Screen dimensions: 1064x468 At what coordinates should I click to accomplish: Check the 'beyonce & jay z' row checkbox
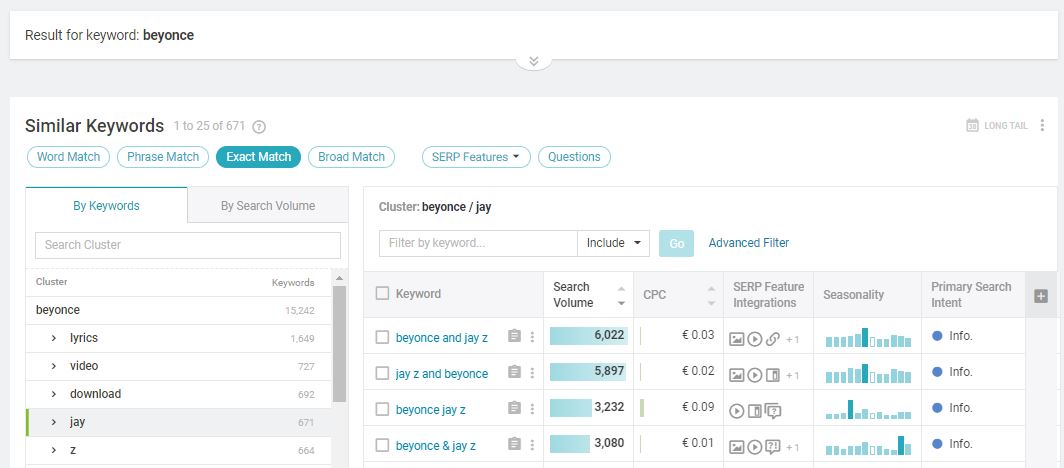point(383,445)
